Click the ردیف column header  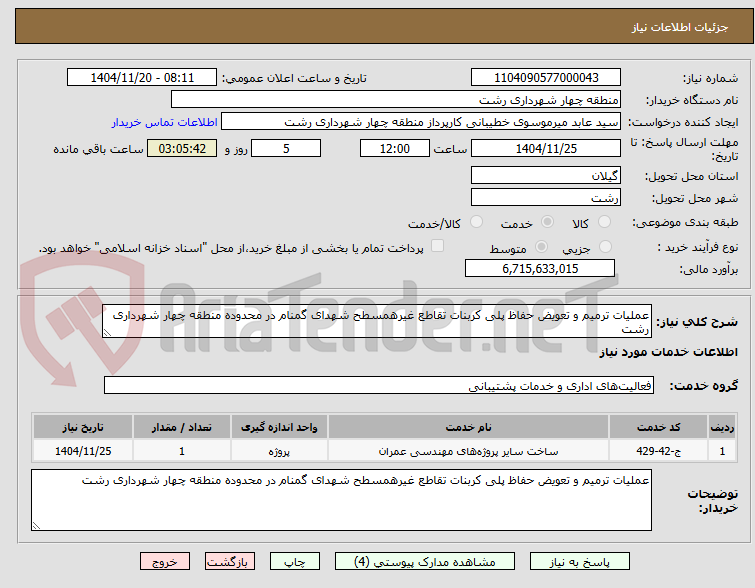(722, 427)
